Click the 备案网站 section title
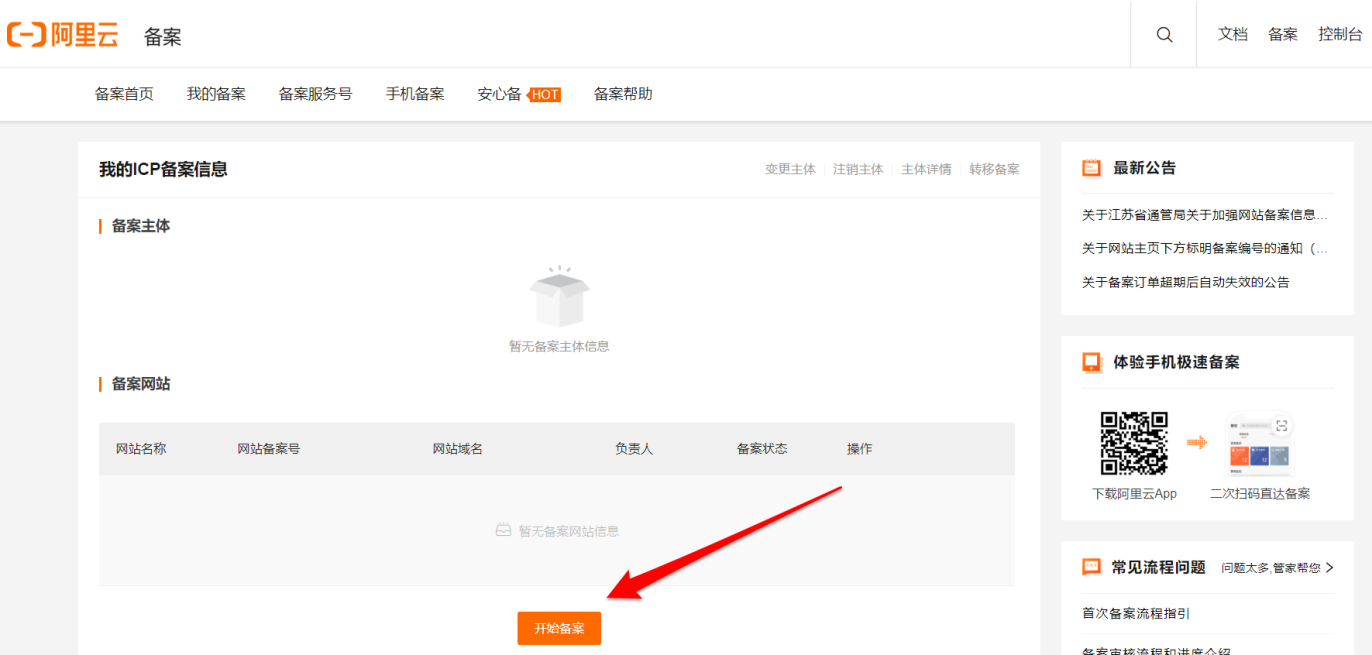Viewport: 1372px width, 655px height. (x=141, y=384)
